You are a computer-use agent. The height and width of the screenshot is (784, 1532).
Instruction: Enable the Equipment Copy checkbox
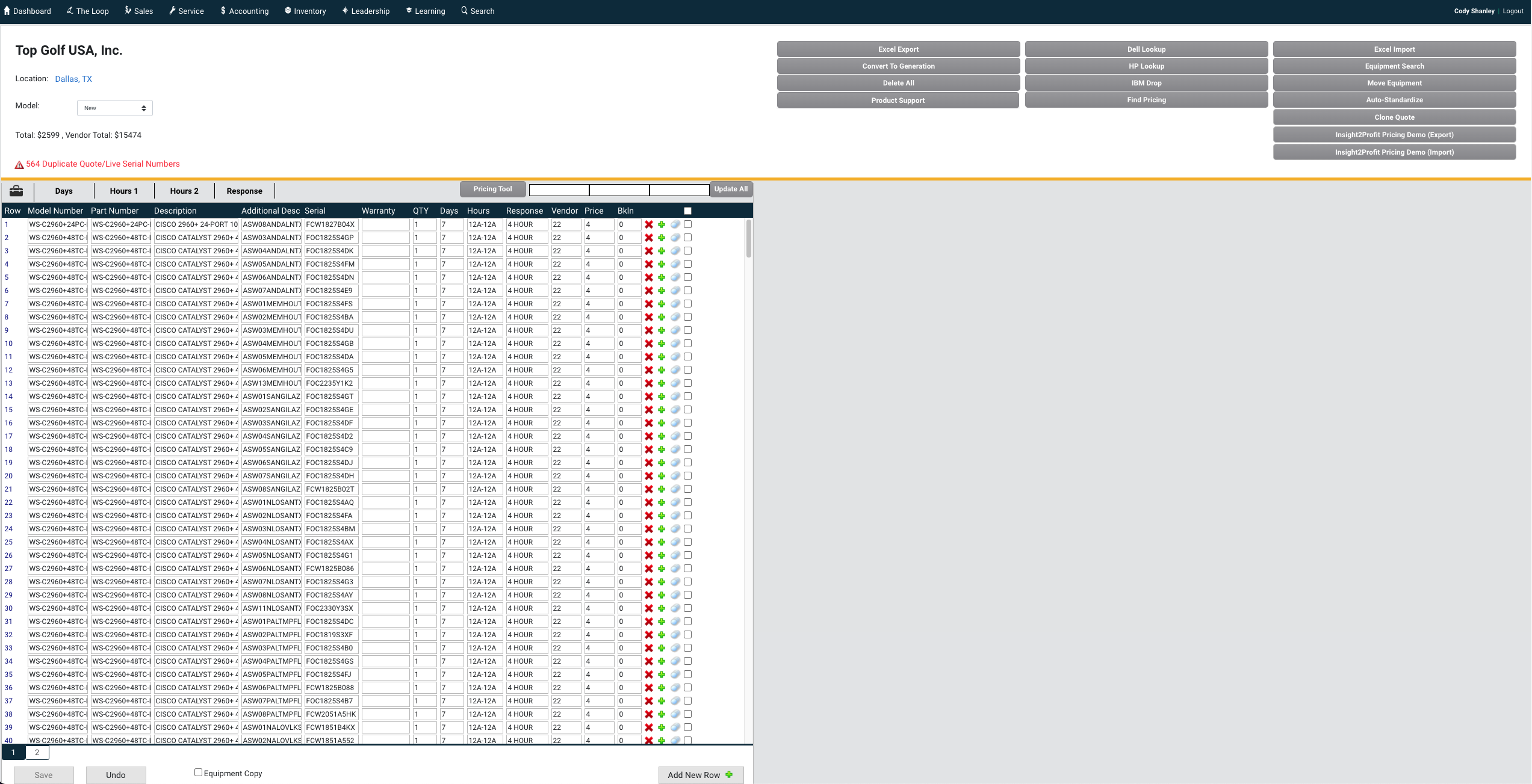(198, 773)
